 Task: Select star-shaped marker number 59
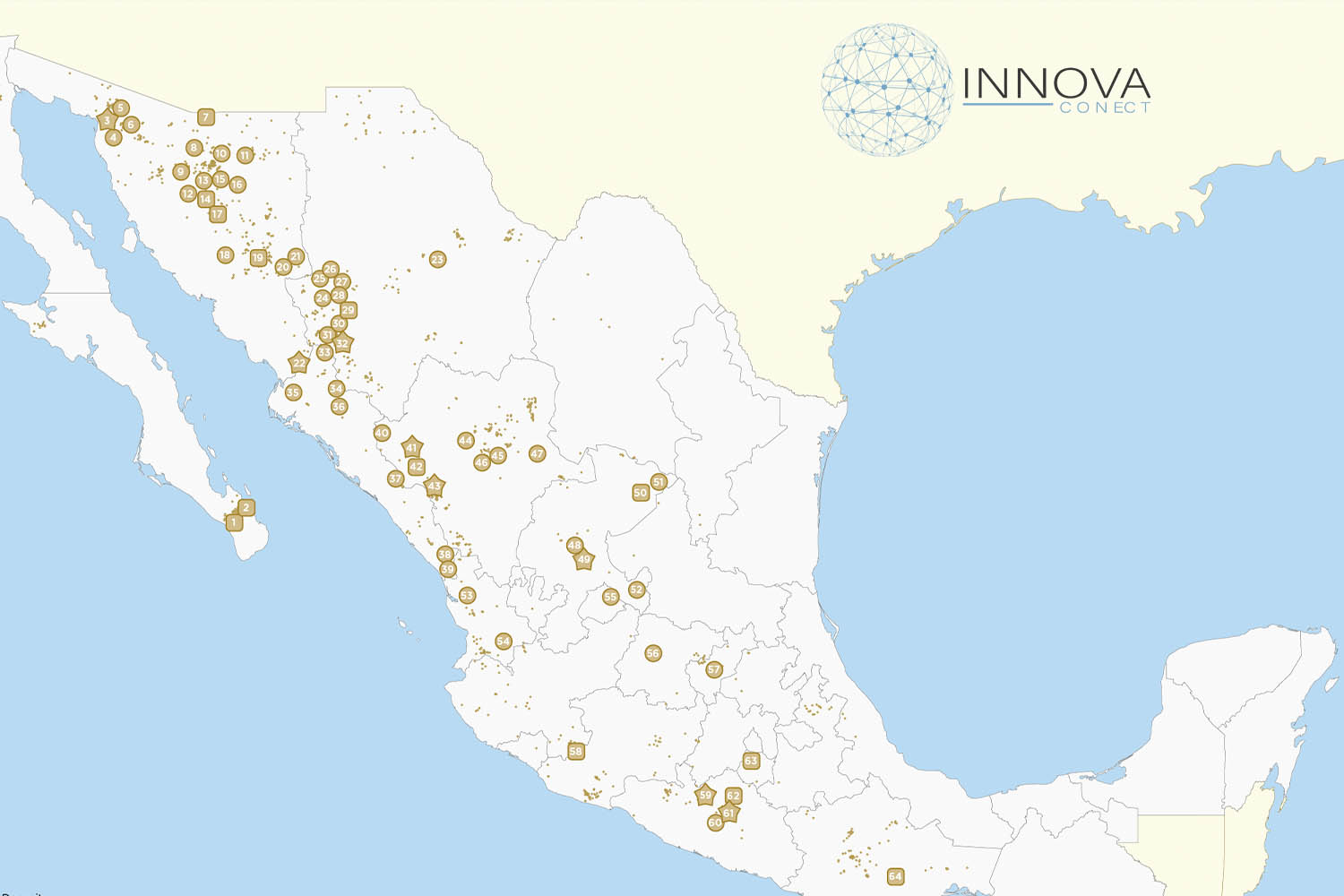(x=705, y=795)
